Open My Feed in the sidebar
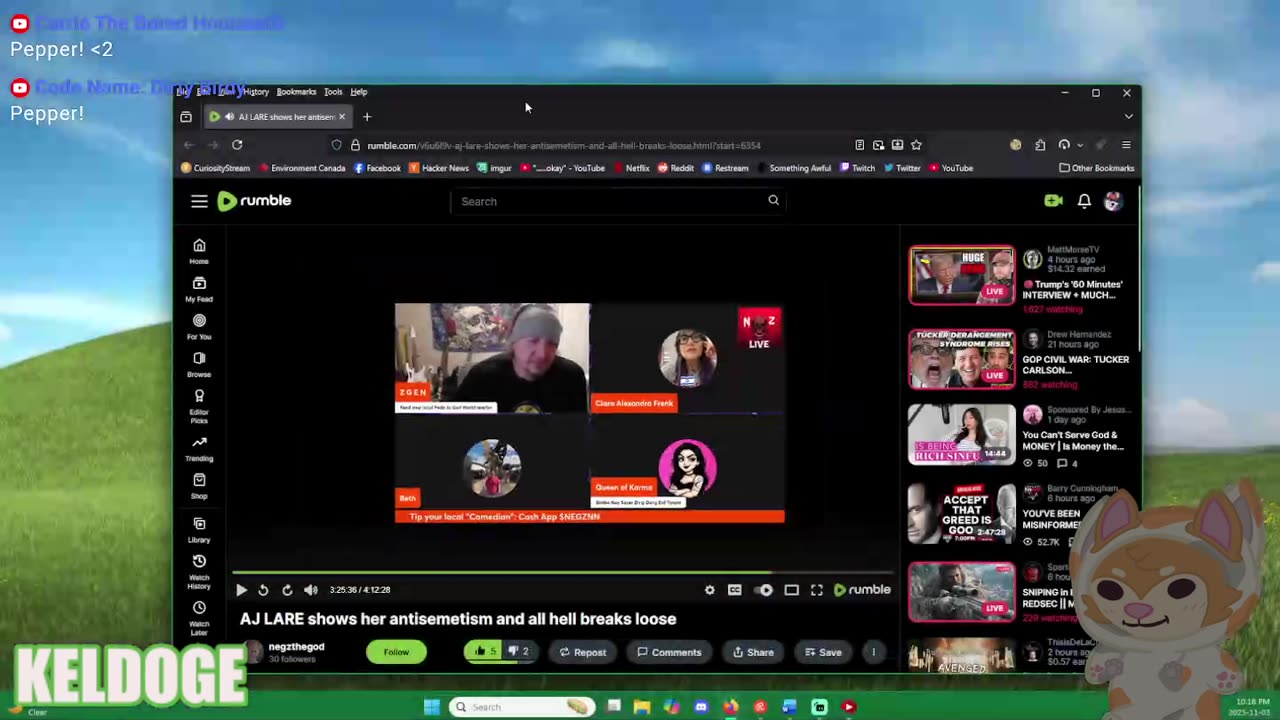The width and height of the screenshot is (1280, 720). (x=199, y=289)
